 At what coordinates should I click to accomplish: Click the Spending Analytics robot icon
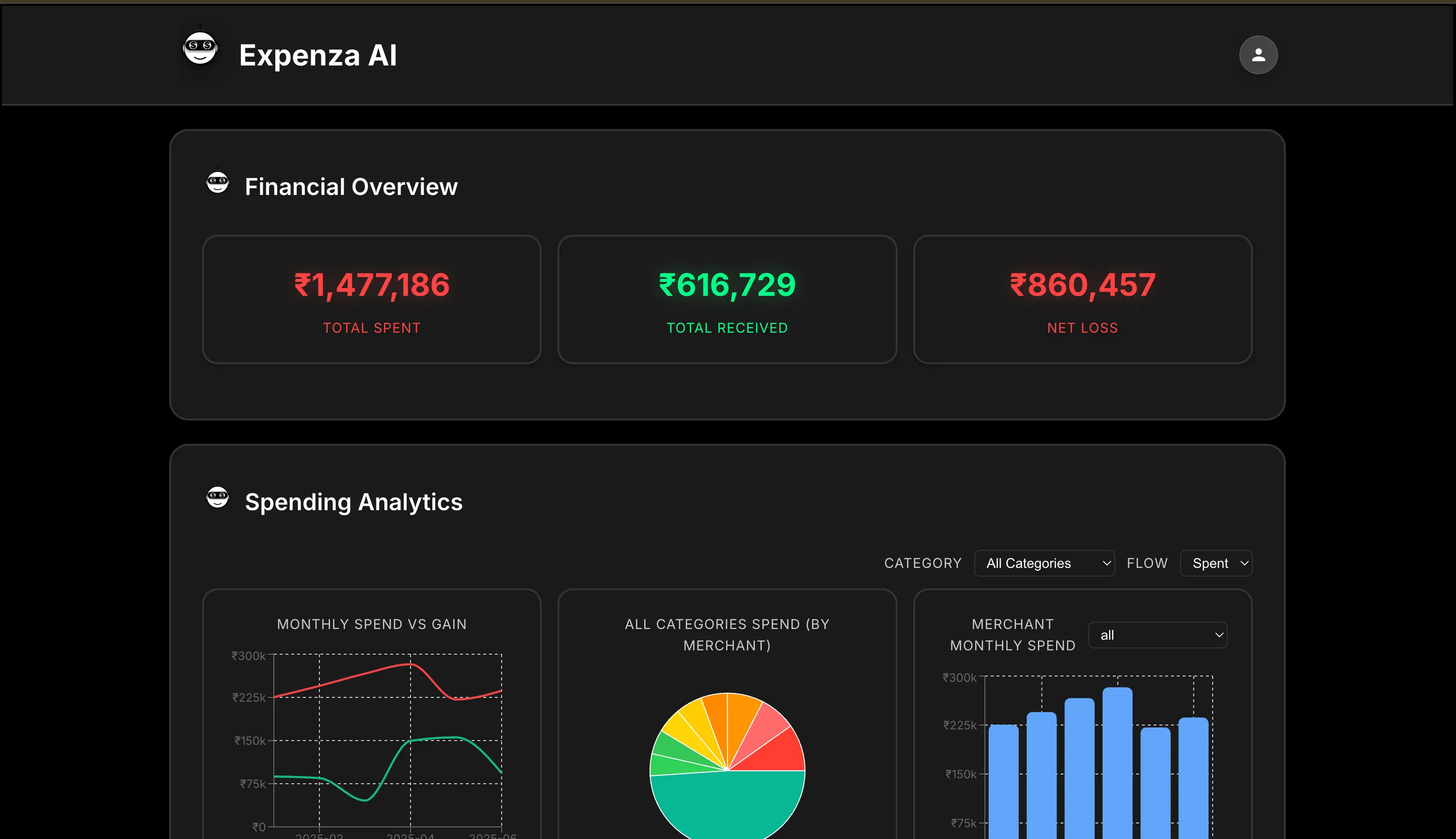(218, 496)
